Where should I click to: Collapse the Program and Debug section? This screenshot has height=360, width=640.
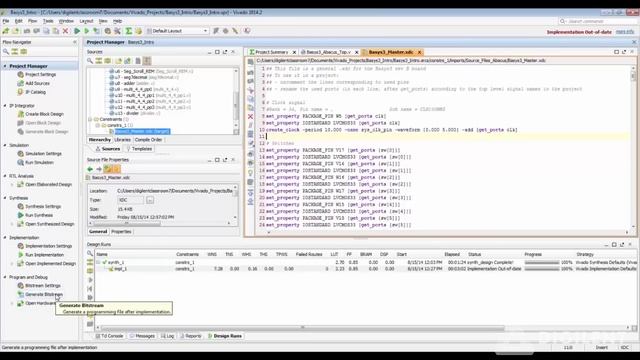click(5, 277)
